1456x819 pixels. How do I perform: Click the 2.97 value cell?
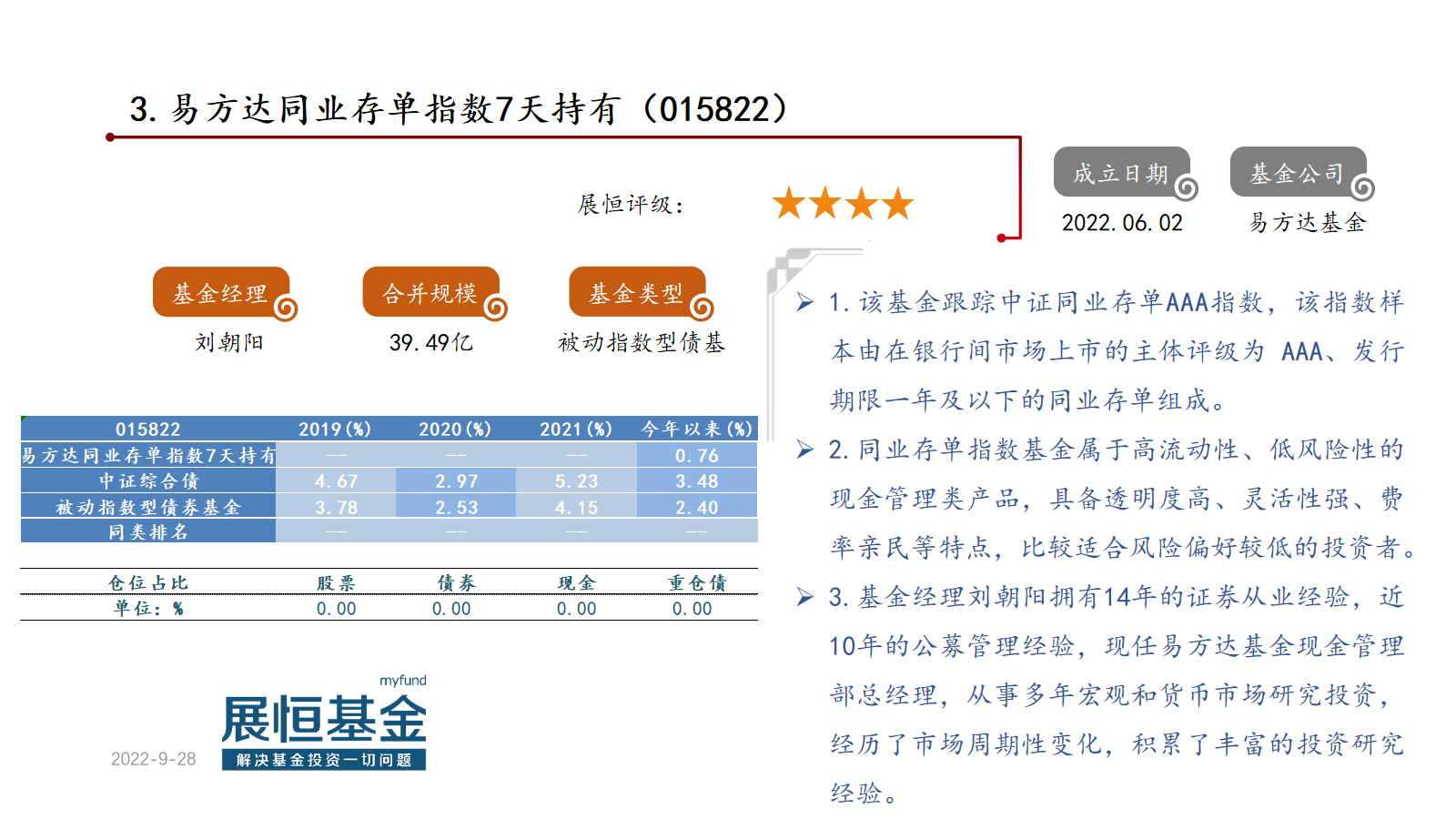[x=456, y=480]
